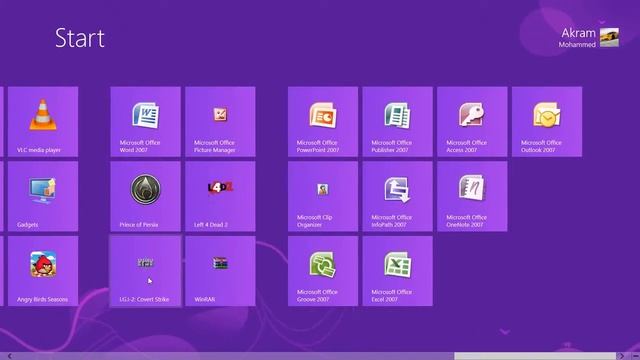Launch Microsoft Office Word 2007
Viewport: 640px width, 360px height.
(145, 121)
